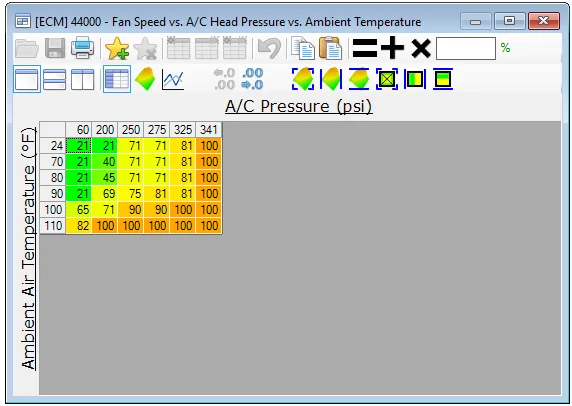Screen dimensions: 572x406
Task: Select the blank top-left corner cell of table
Action: click(x=53, y=129)
